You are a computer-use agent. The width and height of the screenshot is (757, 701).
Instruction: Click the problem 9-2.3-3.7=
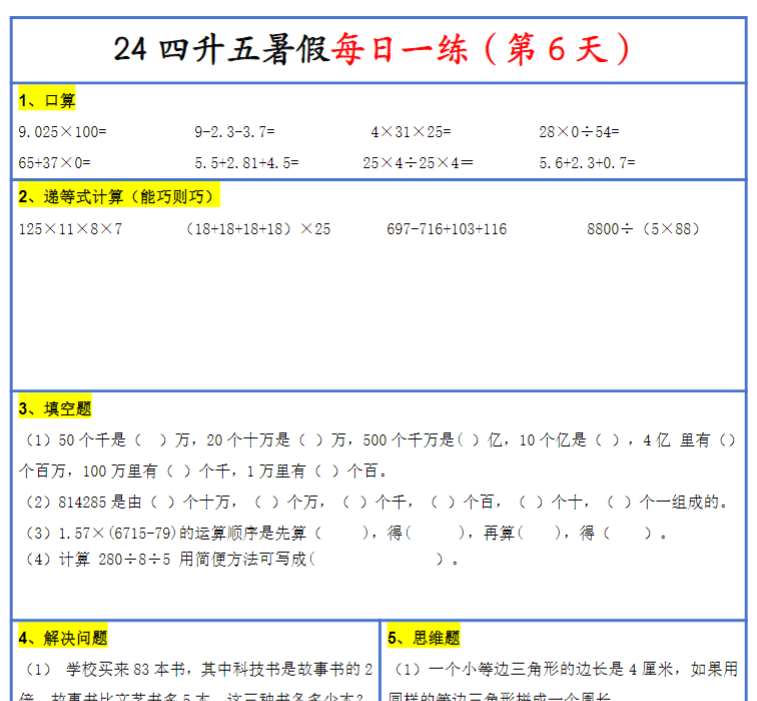(x=234, y=131)
